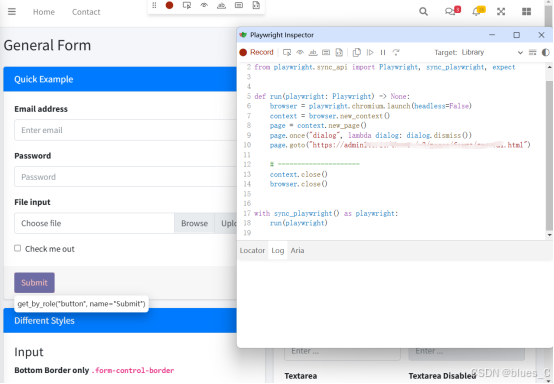Screen dimensions: 554x384
Task: Grab the floating recorder toolbar handle
Action: pos(154,5)
